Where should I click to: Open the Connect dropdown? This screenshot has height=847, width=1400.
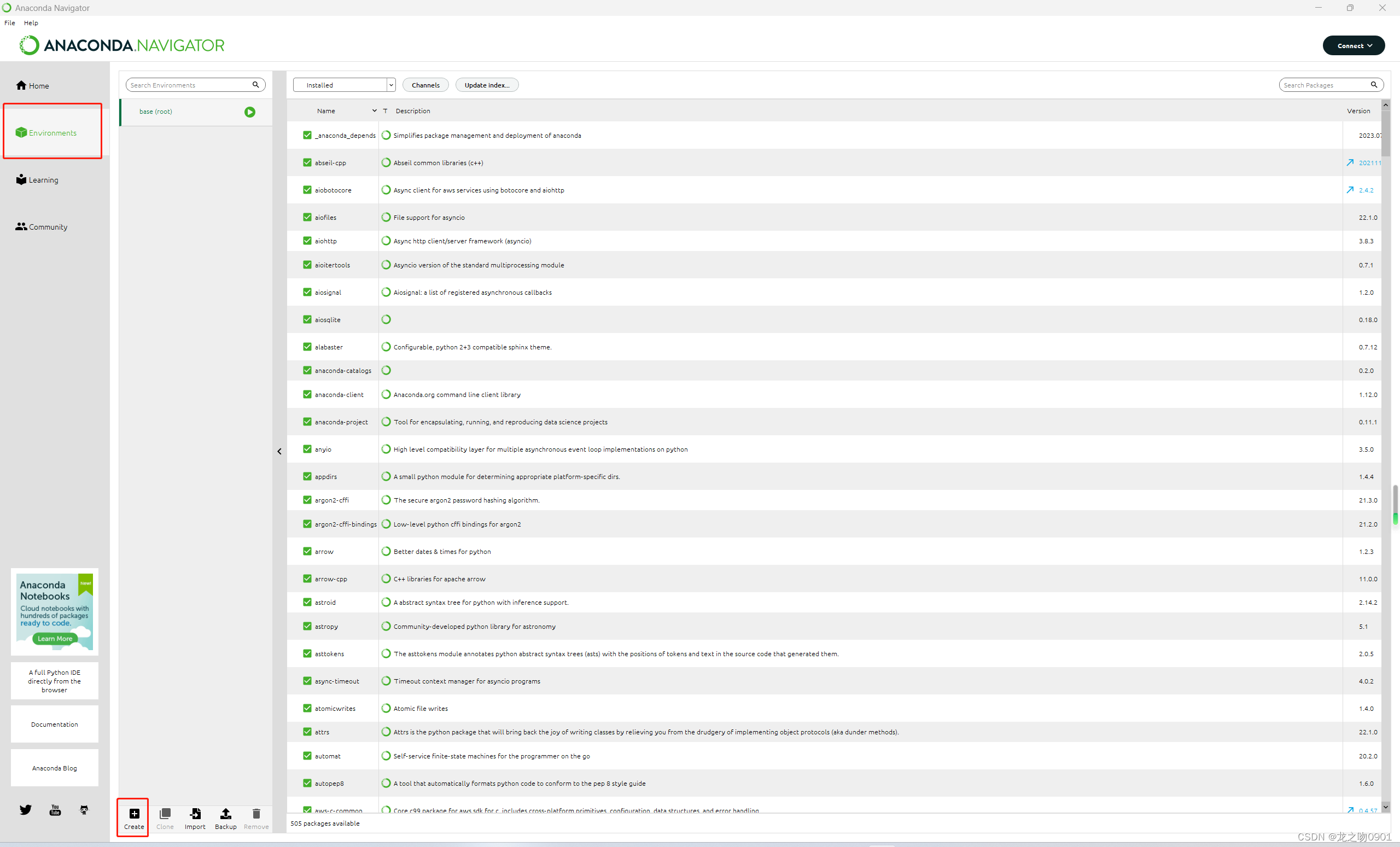tap(1354, 45)
